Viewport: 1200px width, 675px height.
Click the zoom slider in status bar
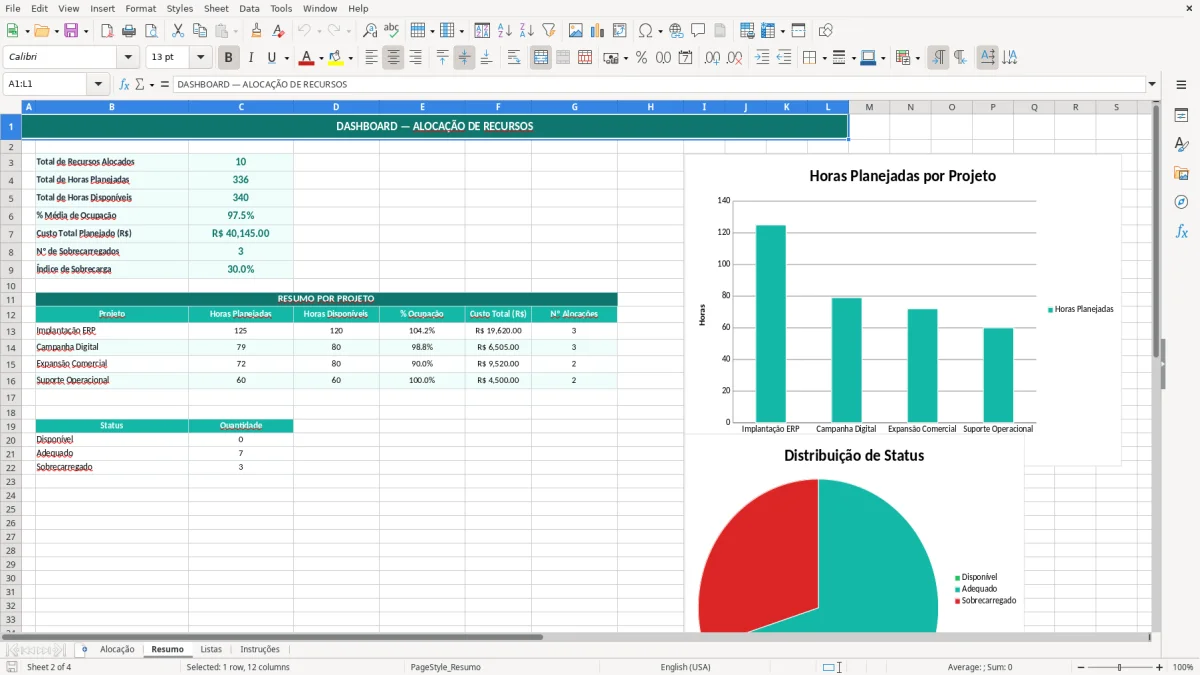click(1119, 667)
